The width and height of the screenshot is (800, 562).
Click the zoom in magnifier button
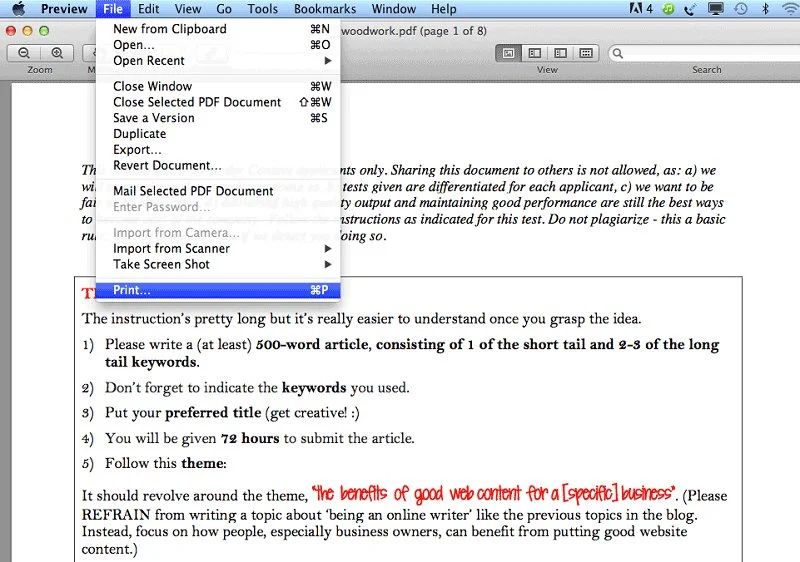(57, 53)
